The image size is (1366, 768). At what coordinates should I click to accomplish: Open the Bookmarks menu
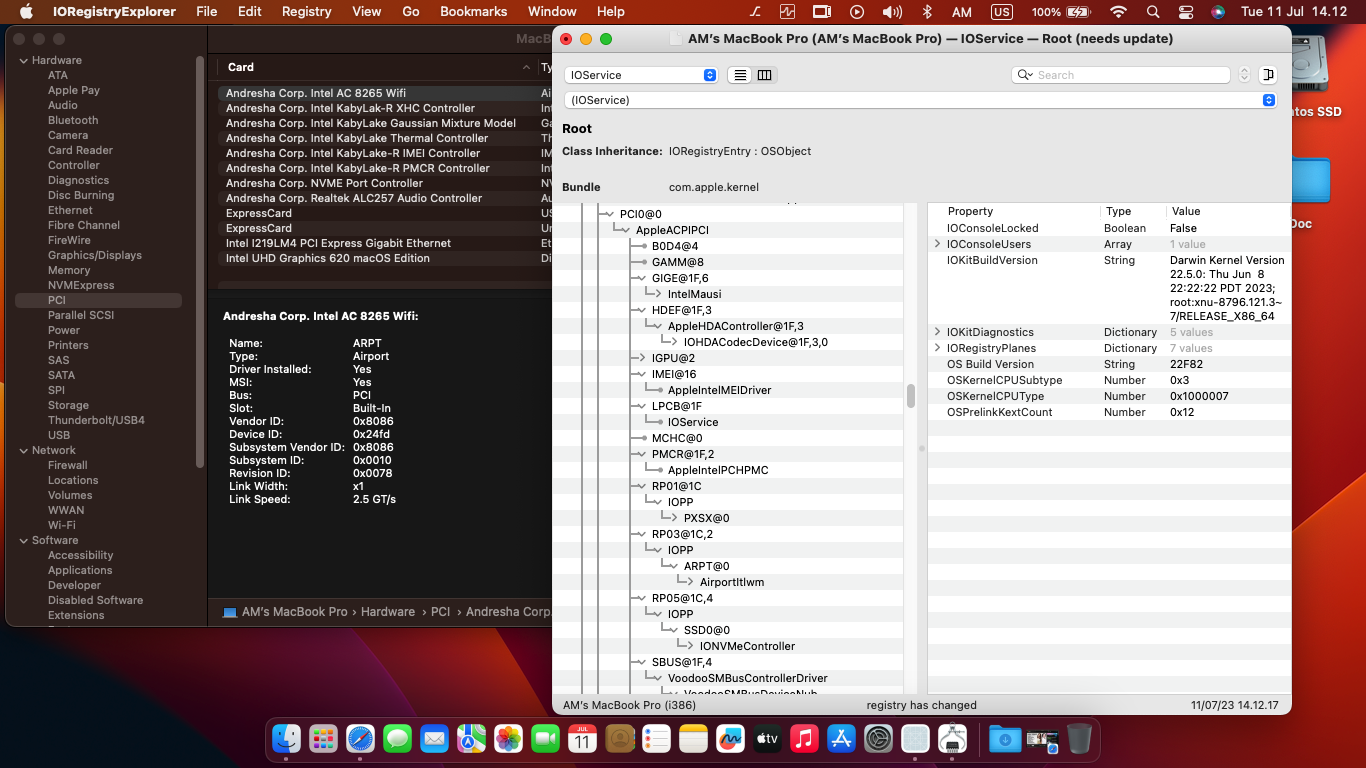(x=474, y=12)
